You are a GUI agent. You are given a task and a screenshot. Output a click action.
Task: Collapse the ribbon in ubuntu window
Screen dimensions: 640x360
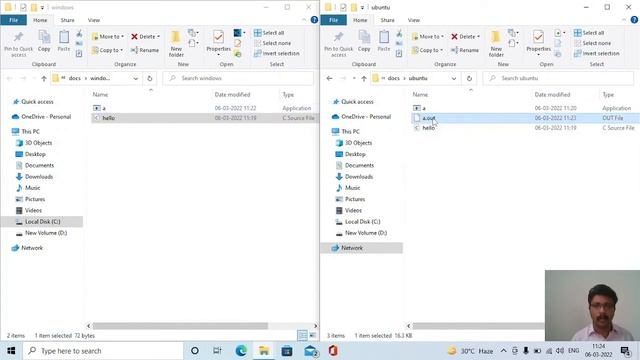pos(624,20)
